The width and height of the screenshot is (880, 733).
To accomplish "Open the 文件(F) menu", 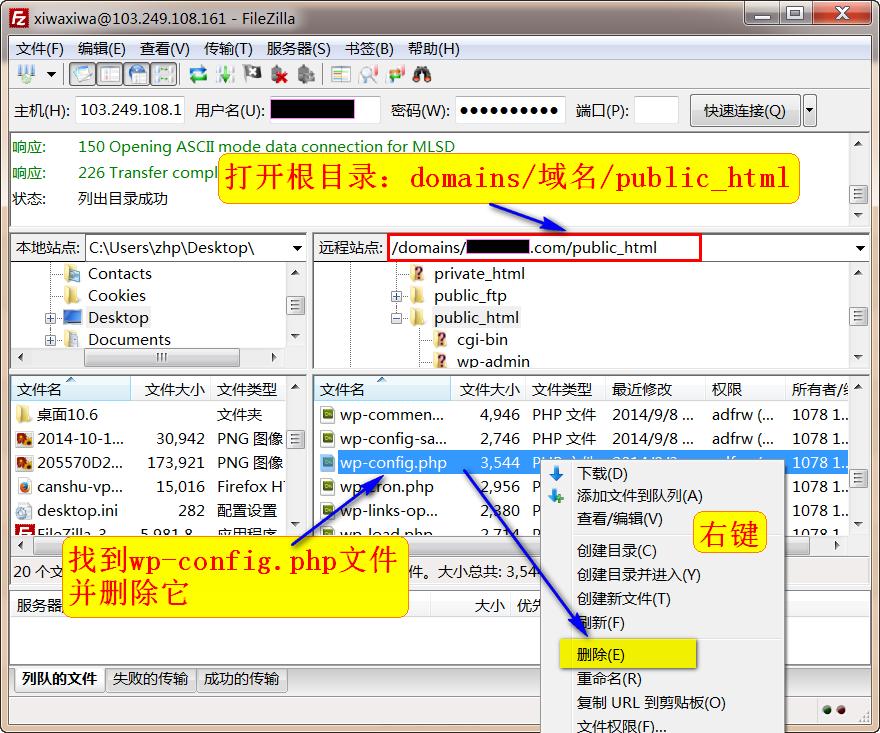I will point(39,49).
